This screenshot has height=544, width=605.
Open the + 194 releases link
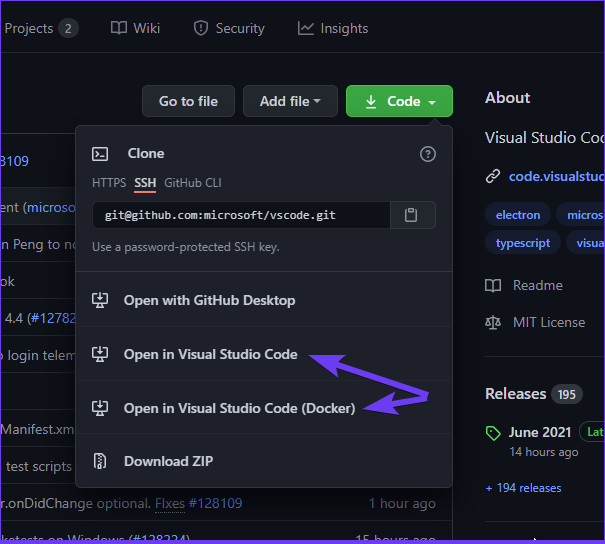pyautogui.click(x=523, y=488)
